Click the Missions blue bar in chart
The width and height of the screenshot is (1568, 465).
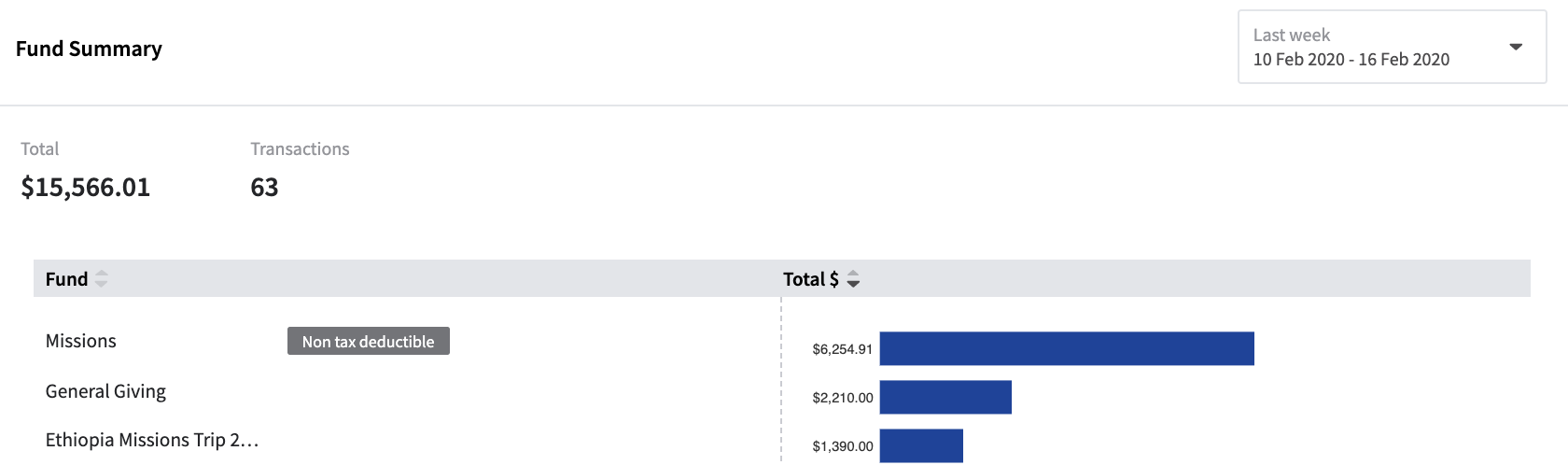click(1066, 348)
